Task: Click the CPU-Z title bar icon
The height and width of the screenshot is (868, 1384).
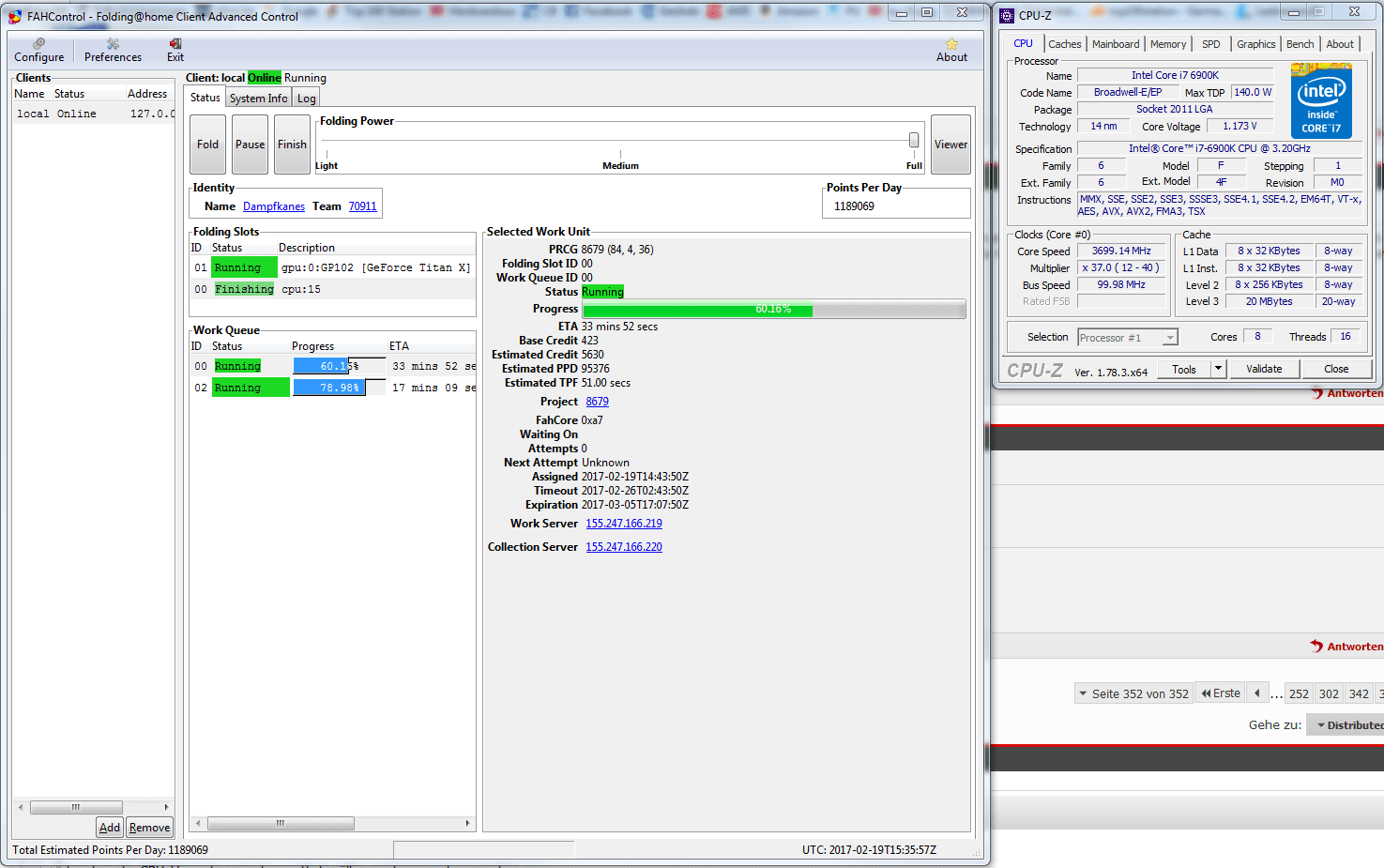Action: [x=1007, y=15]
